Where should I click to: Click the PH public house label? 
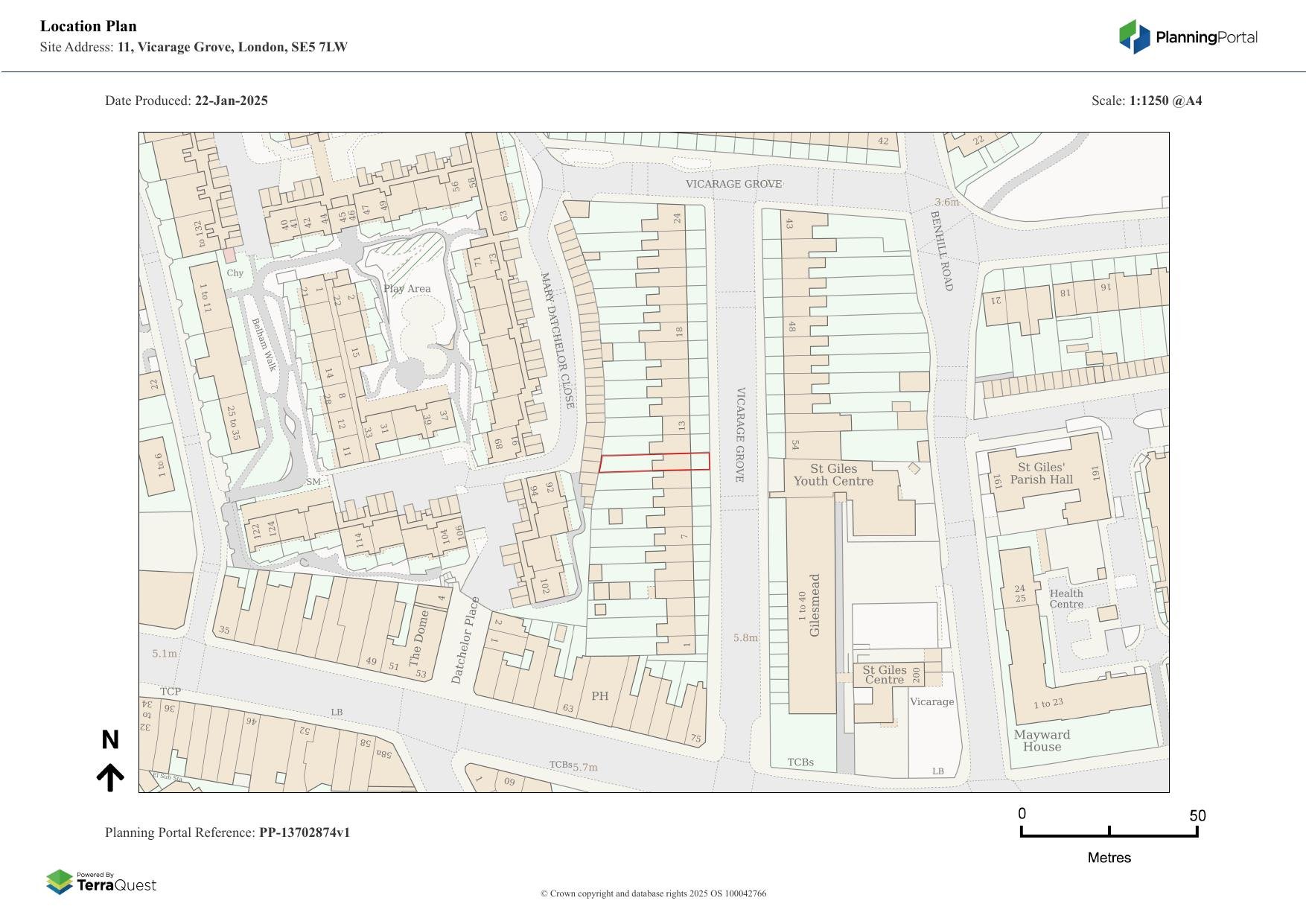pos(599,696)
